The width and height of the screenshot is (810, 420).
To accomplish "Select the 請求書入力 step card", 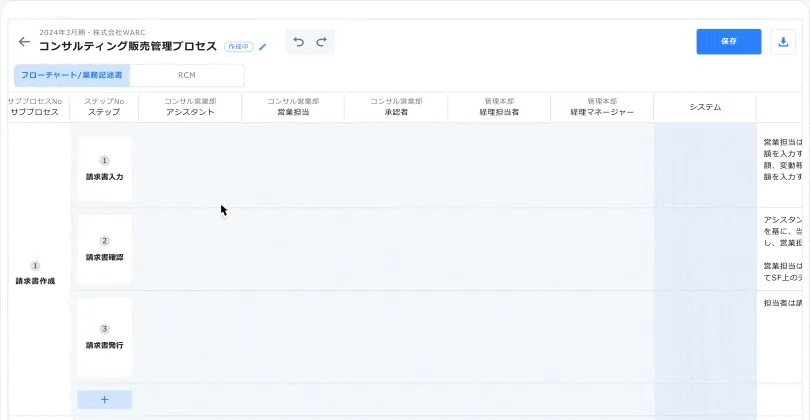I will [105, 169].
